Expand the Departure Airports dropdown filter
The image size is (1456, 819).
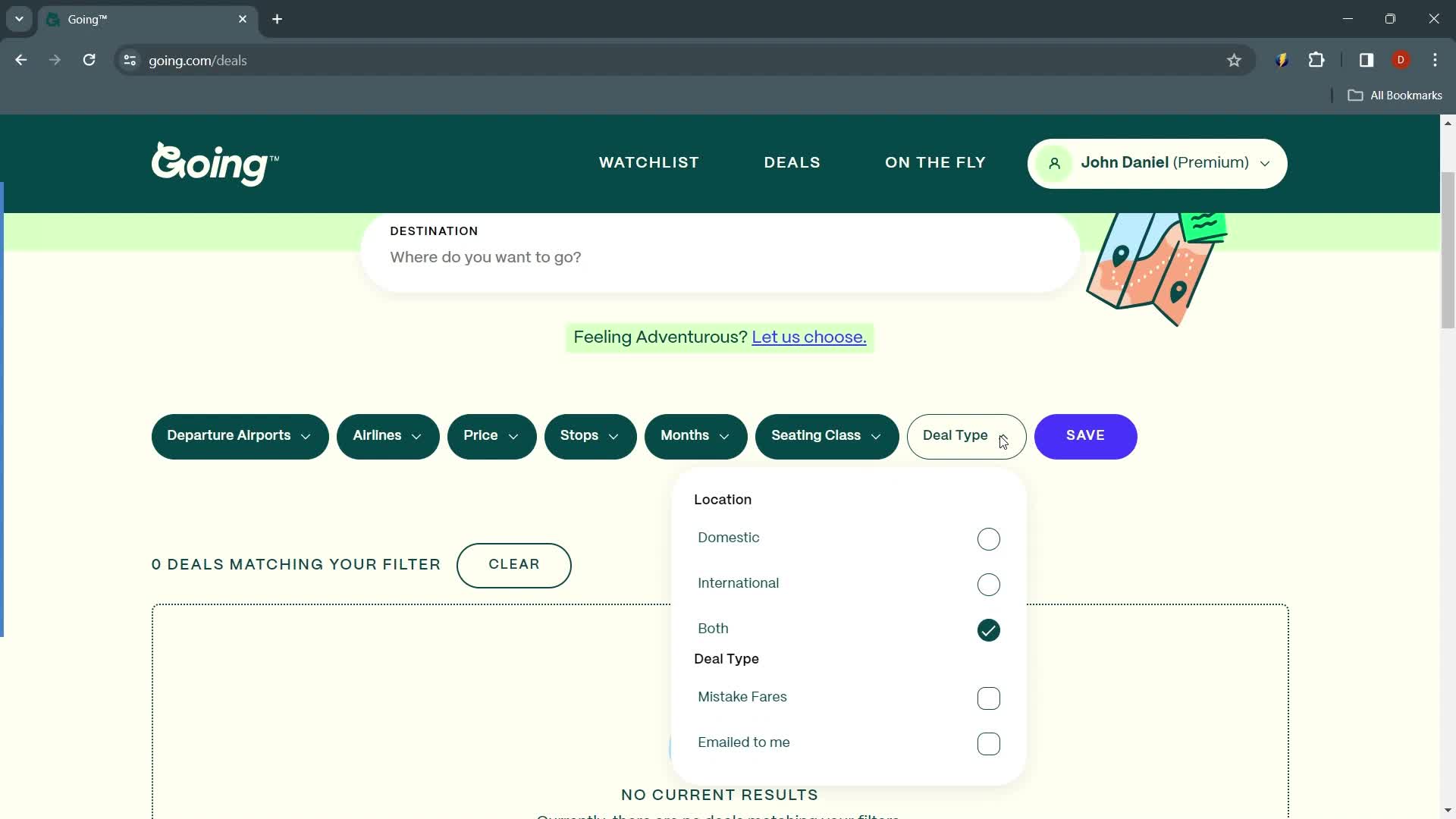click(241, 435)
